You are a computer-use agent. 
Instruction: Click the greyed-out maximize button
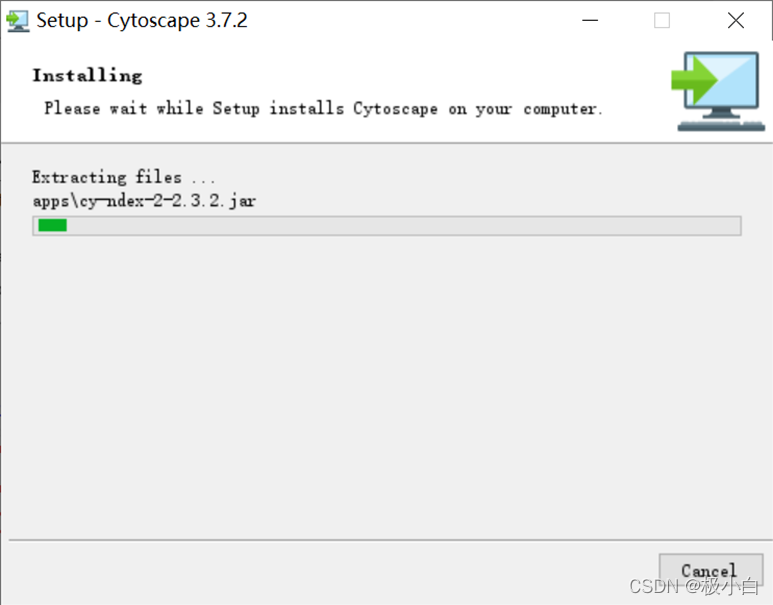click(x=662, y=21)
